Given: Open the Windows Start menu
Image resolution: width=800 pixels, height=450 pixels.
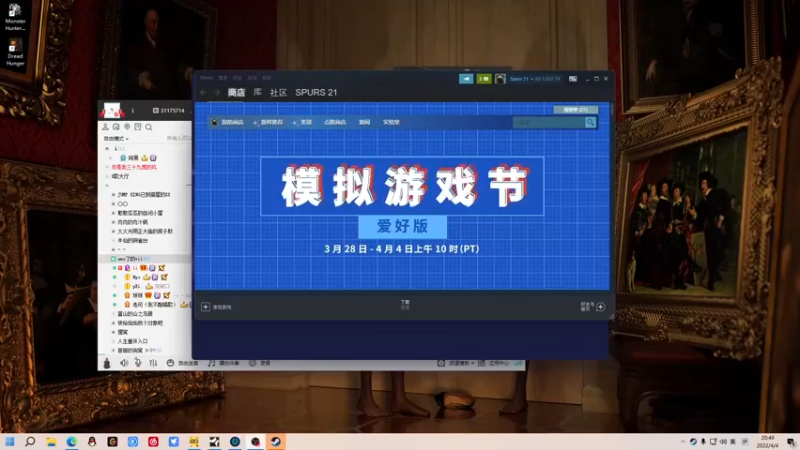Looking at the screenshot, I should pos(10,441).
